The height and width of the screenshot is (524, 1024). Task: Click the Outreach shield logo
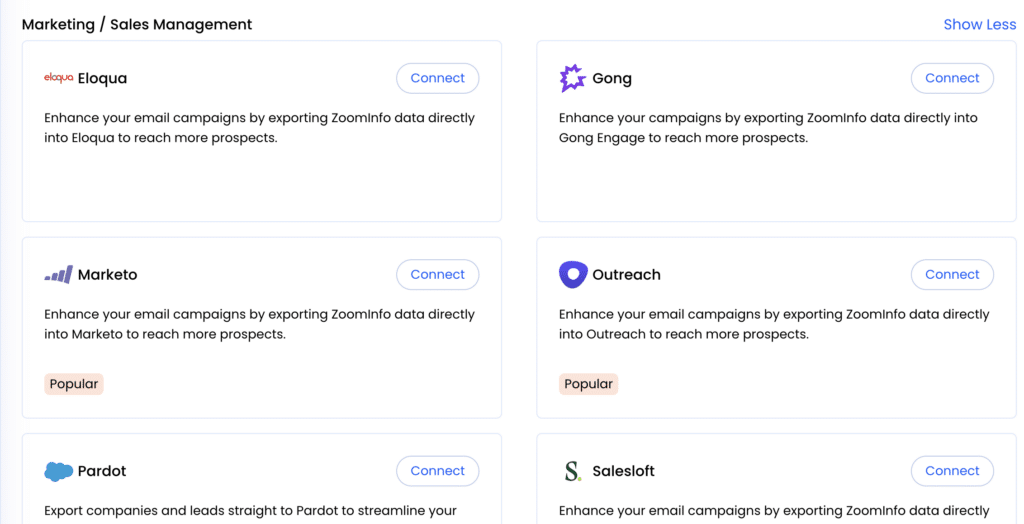tap(573, 274)
